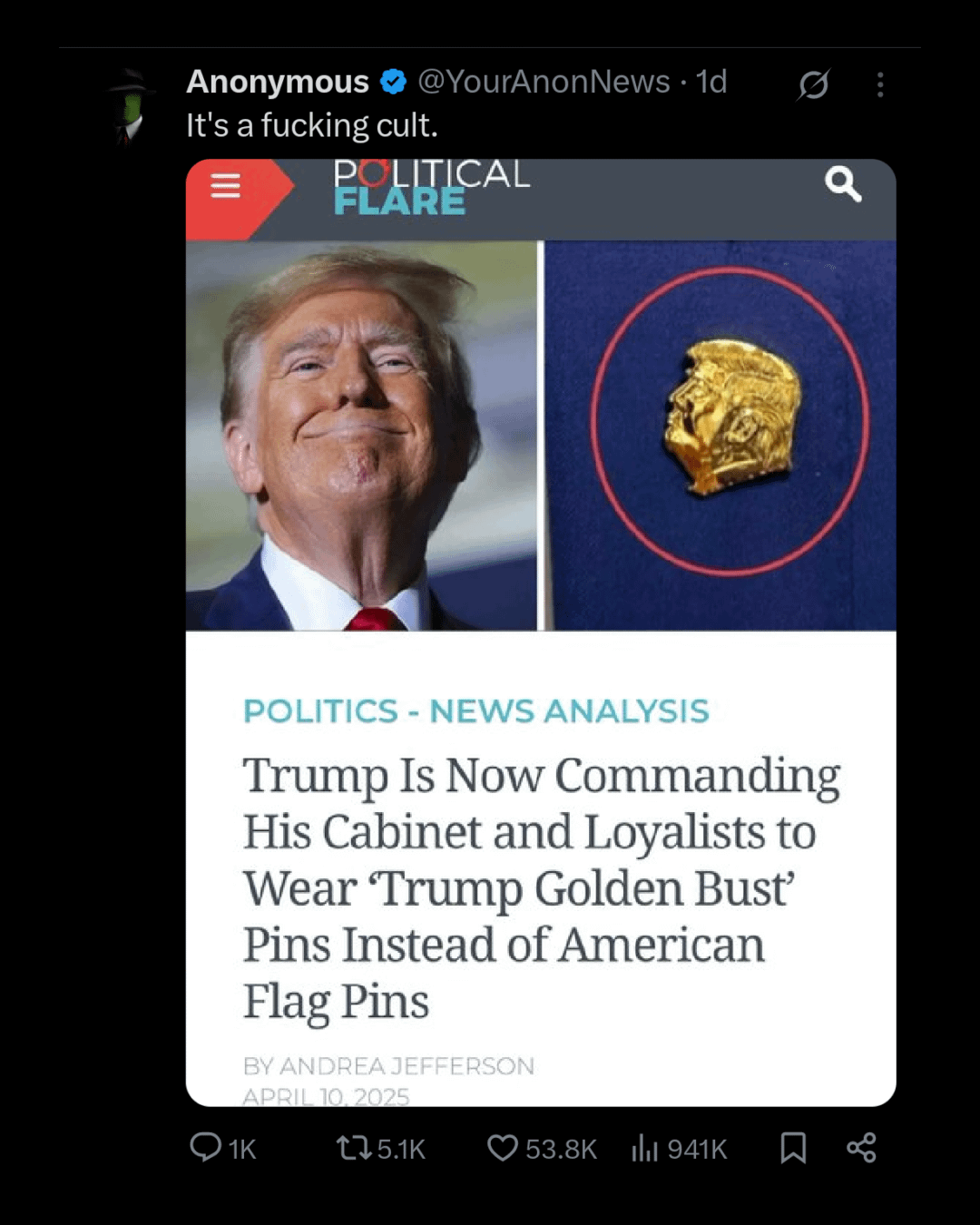980x1225 pixels.
Task: Open the three-dot more options menu
Action: click(x=879, y=84)
